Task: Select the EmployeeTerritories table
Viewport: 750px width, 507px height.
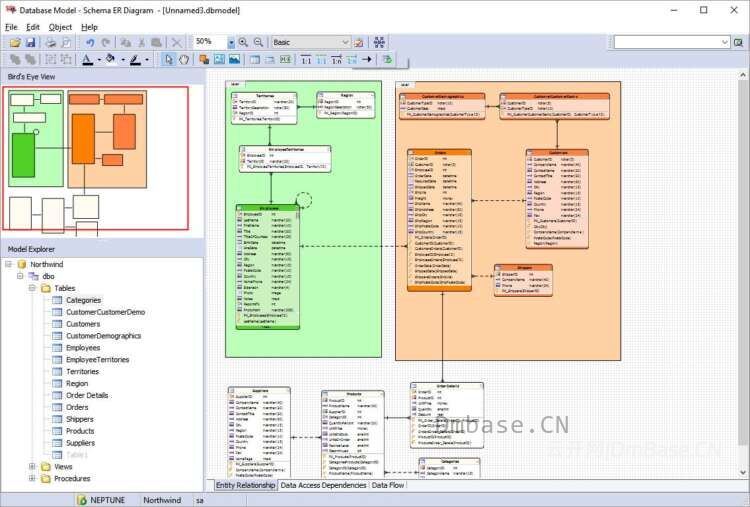Action: (x=98, y=360)
